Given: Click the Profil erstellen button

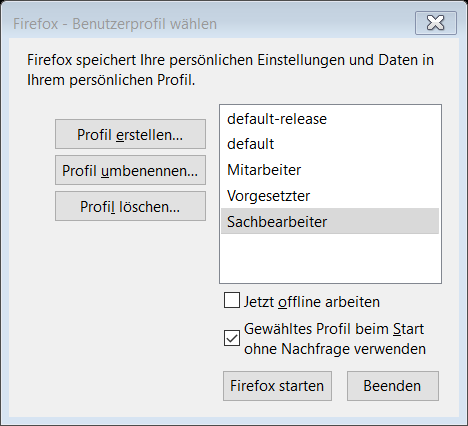Looking at the screenshot, I should (130, 134).
